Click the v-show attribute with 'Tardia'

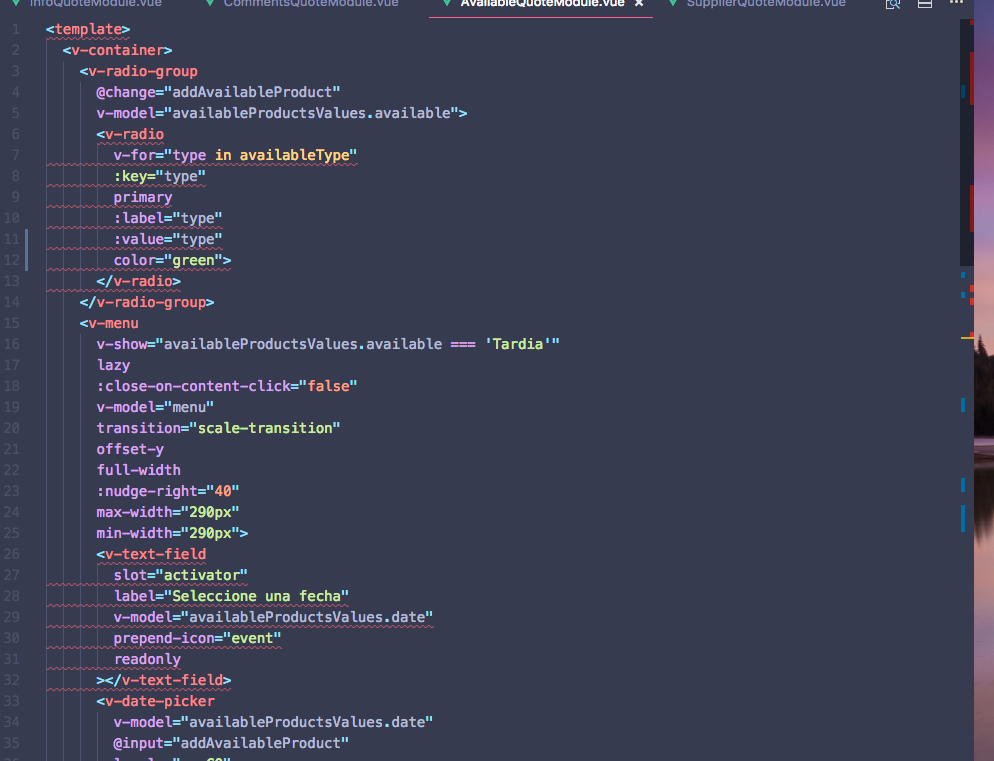(328, 344)
